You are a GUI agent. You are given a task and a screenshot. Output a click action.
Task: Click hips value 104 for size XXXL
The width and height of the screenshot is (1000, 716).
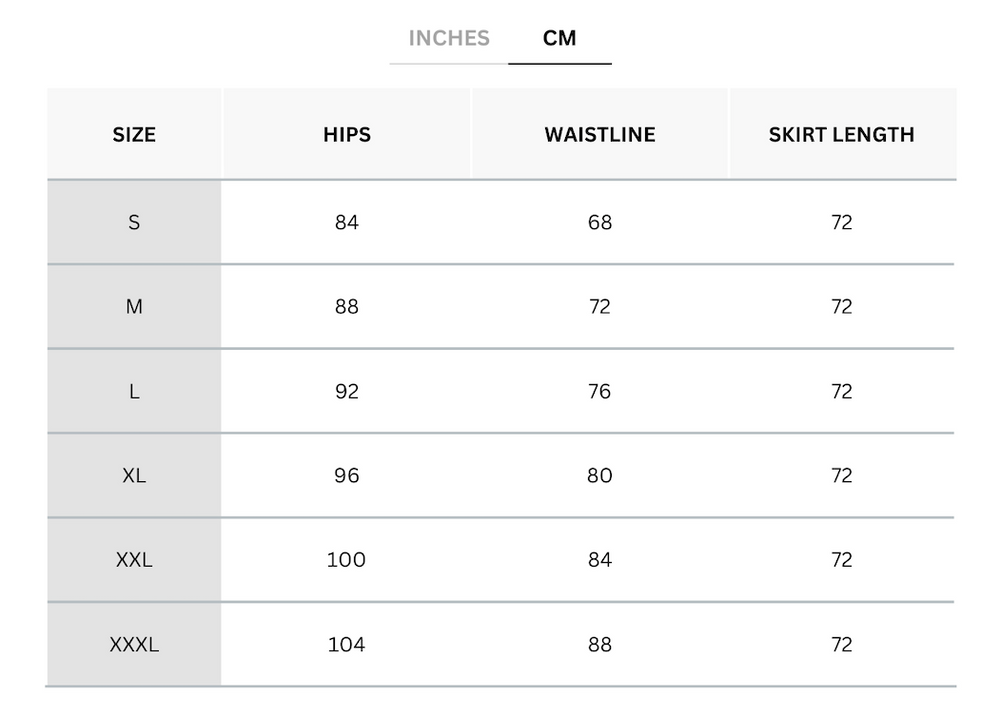[346, 645]
